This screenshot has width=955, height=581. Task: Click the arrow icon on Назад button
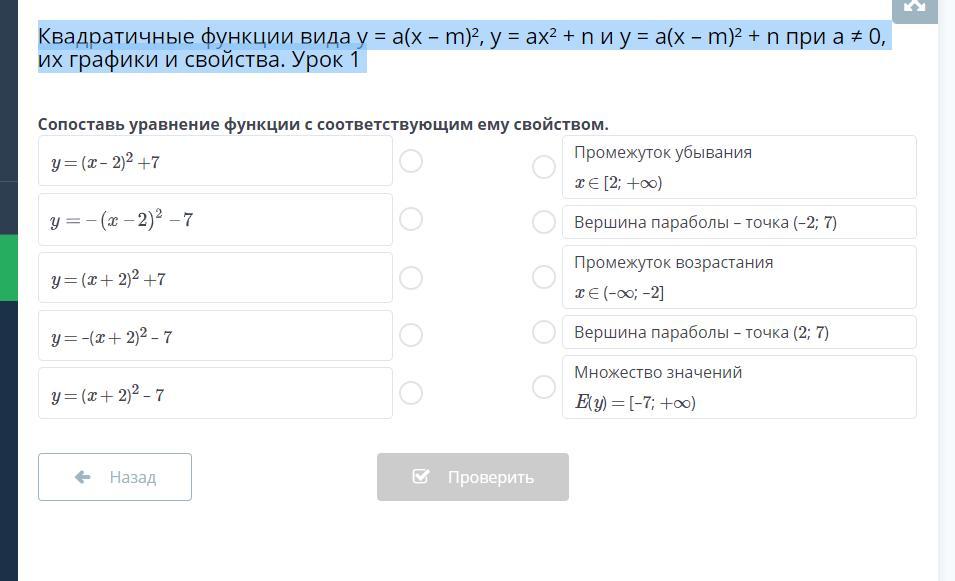[83, 477]
